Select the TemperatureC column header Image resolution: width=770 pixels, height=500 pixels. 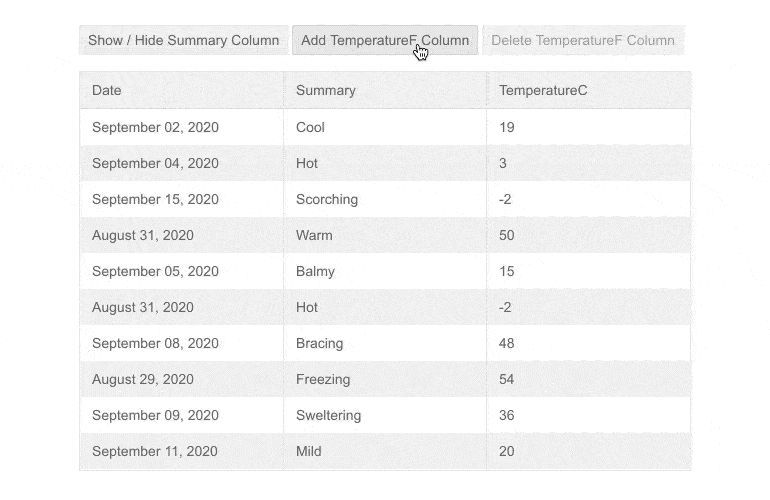click(543, 91)
